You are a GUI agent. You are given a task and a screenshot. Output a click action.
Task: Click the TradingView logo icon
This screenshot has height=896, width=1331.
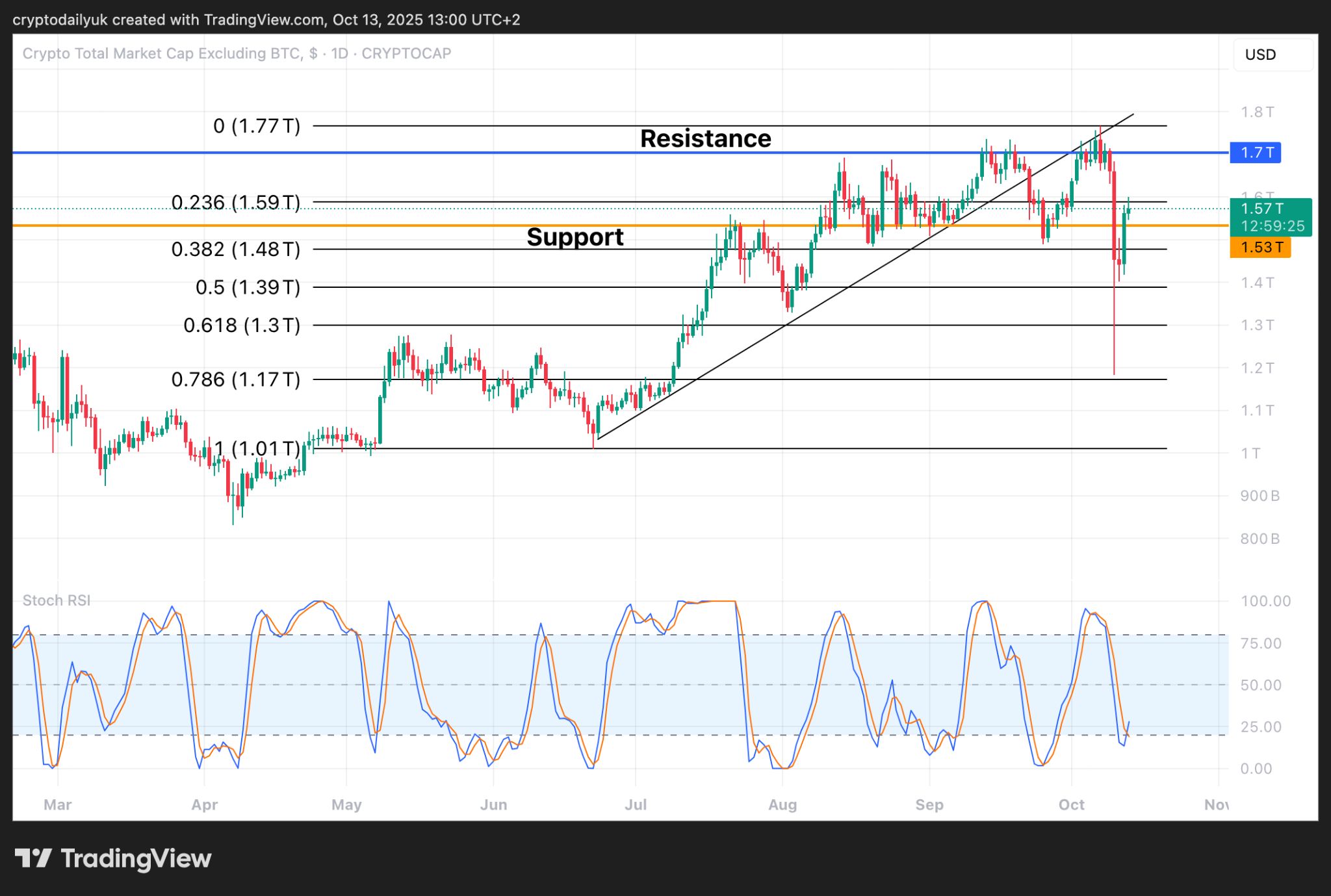click(33, 858)
